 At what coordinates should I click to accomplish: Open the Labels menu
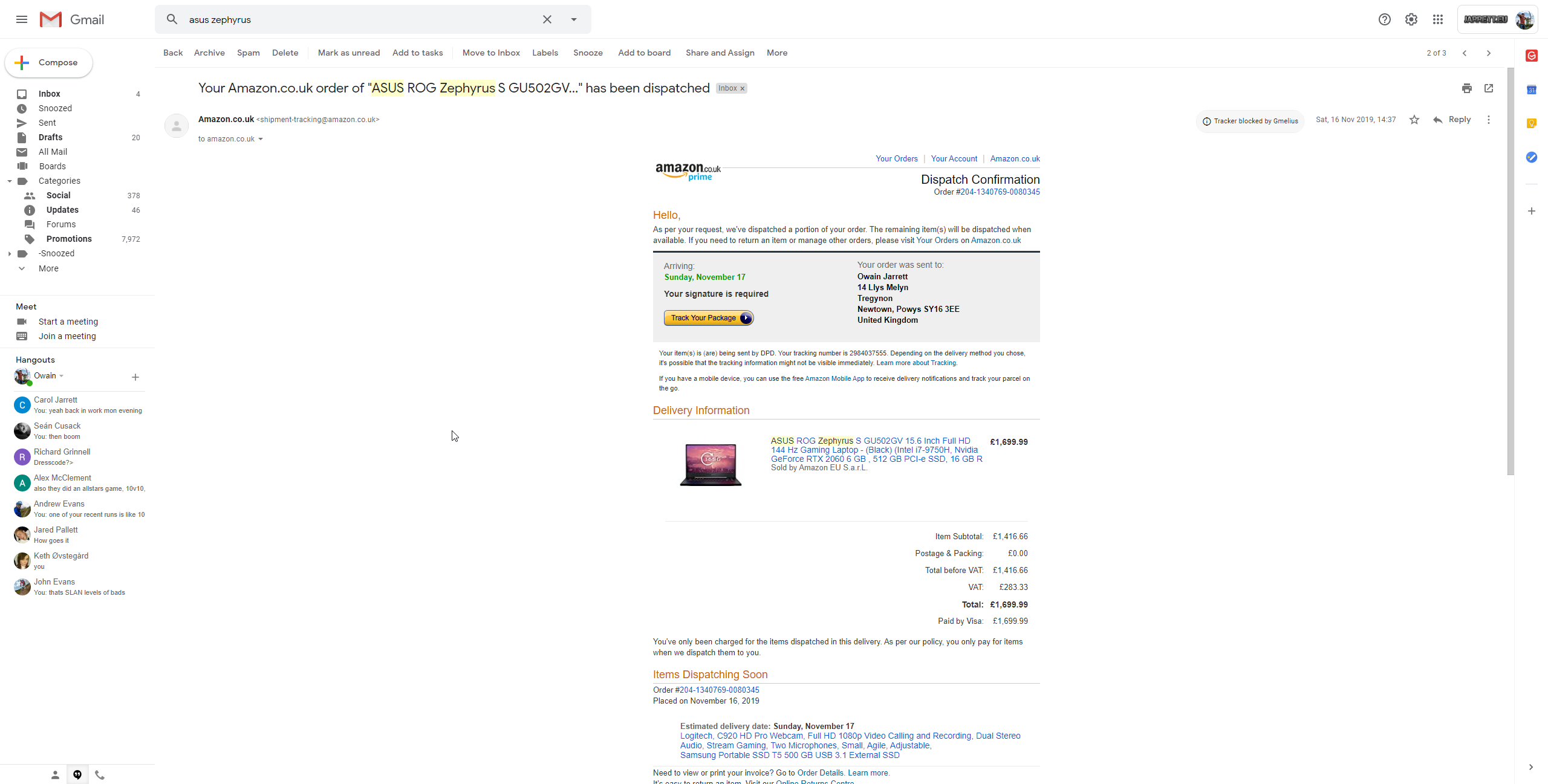tap(545, 53)
